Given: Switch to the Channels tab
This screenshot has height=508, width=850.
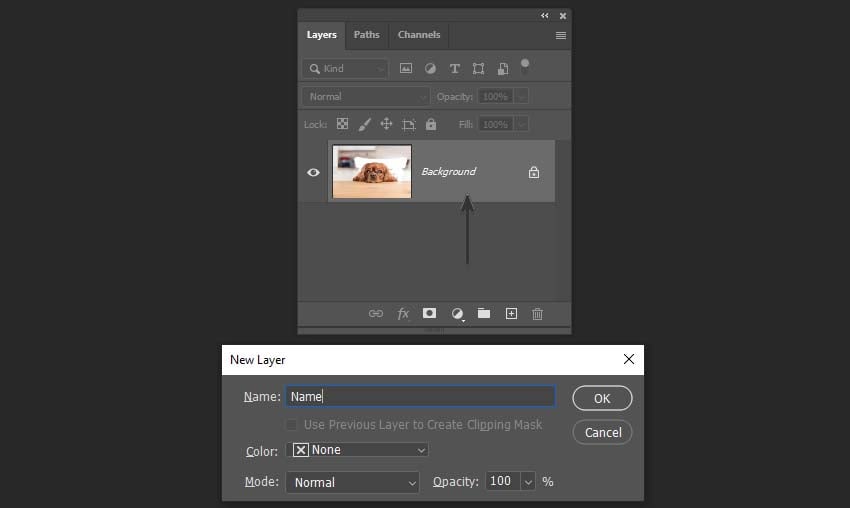Looking at the screenshot, I should pos(419,35).
